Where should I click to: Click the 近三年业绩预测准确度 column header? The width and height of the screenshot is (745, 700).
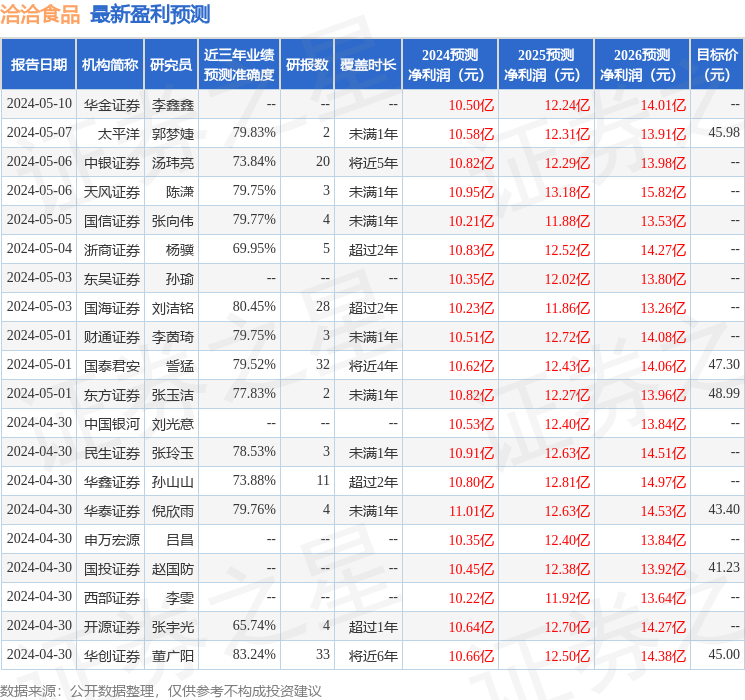(239, 64)
